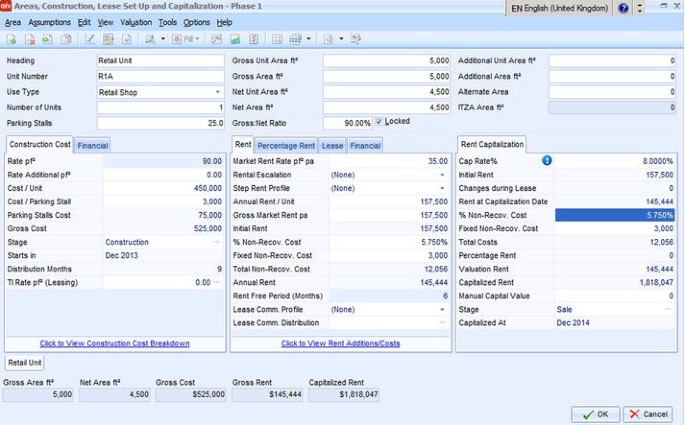Click the View Rent Additions/Costs link

coord(340,343)
